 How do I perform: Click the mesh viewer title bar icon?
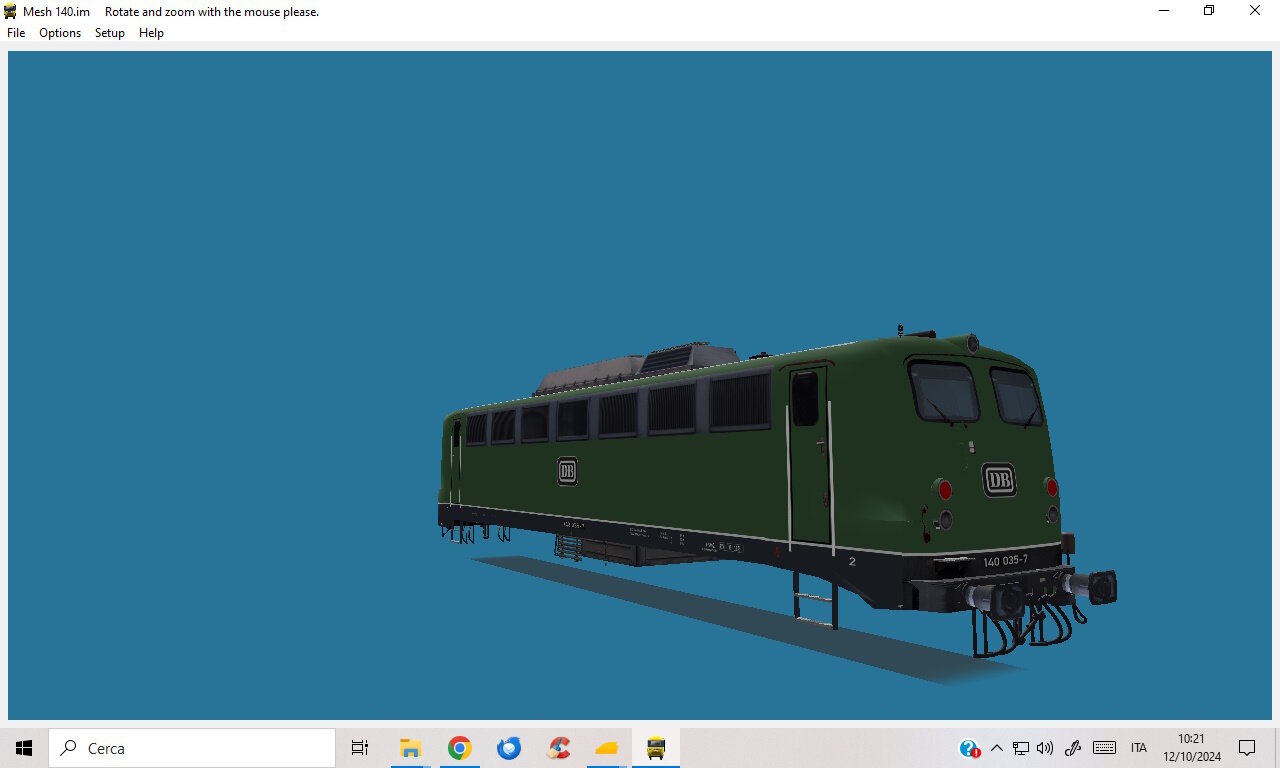click(x=11, y=11)
